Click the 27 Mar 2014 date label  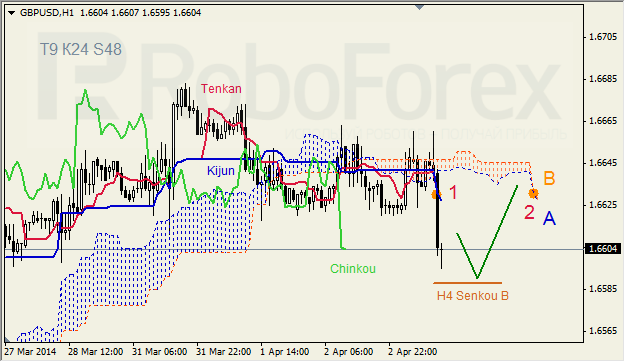point(30,352)
